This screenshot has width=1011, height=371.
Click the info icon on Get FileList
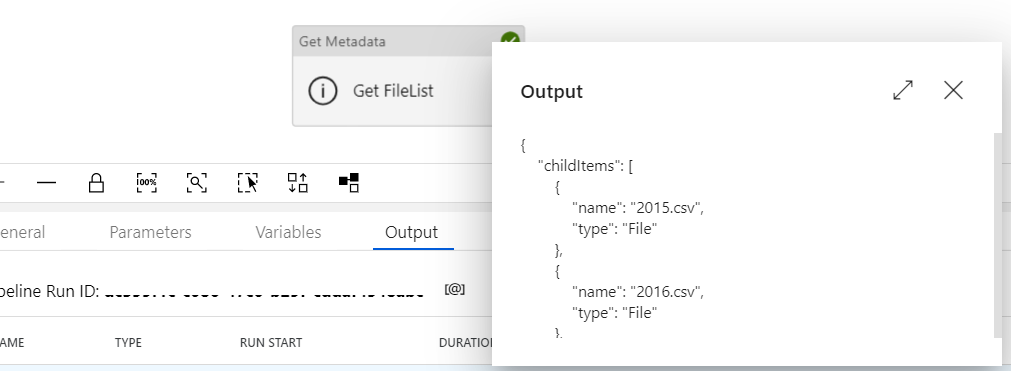point(322,91)
